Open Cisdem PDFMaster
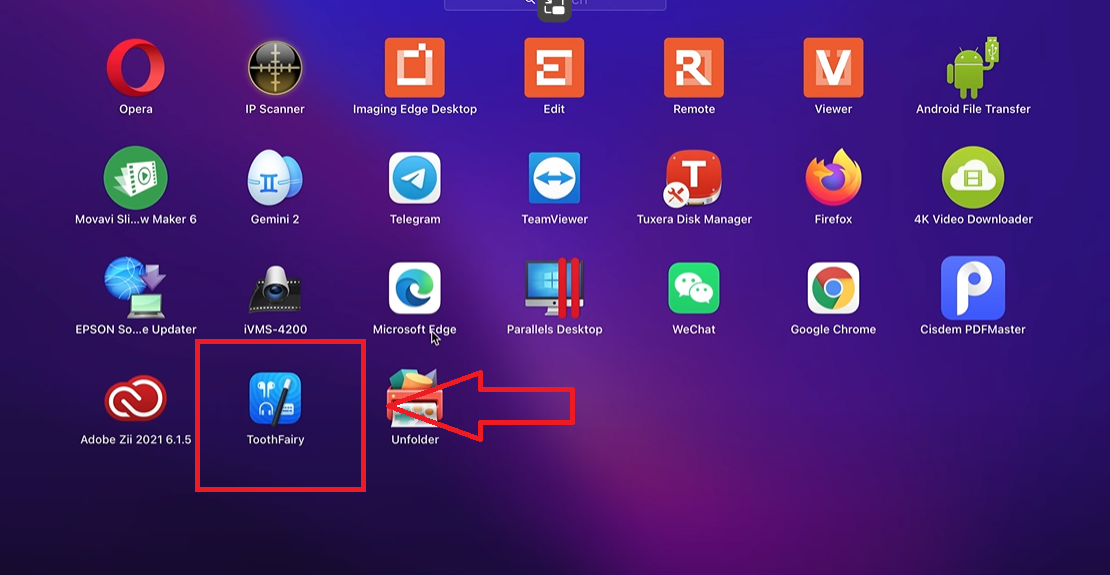Image resolution: width=1110 pixels, height=575 pixels. tap(973, 288)
